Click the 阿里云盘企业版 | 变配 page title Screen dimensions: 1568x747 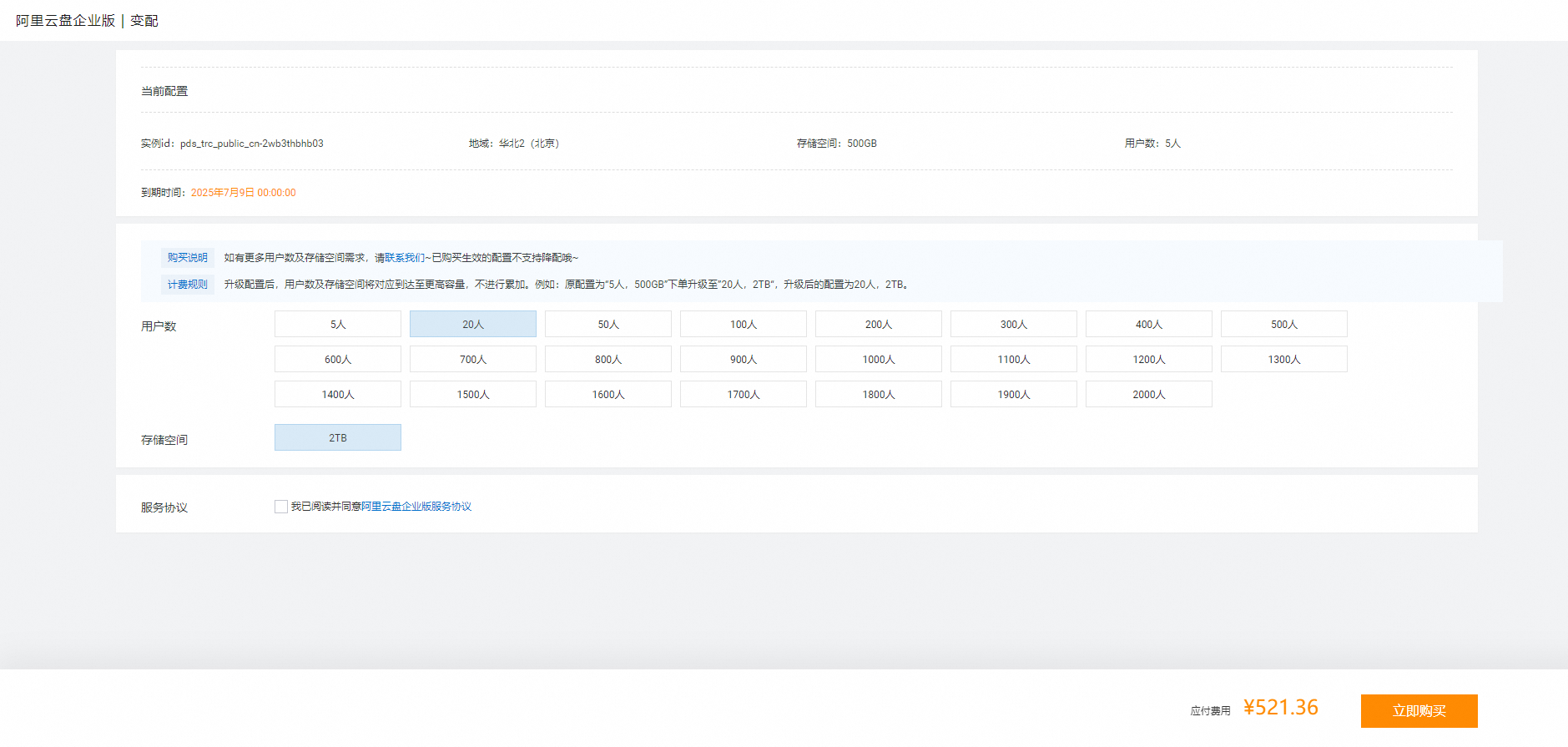point(87,21)
